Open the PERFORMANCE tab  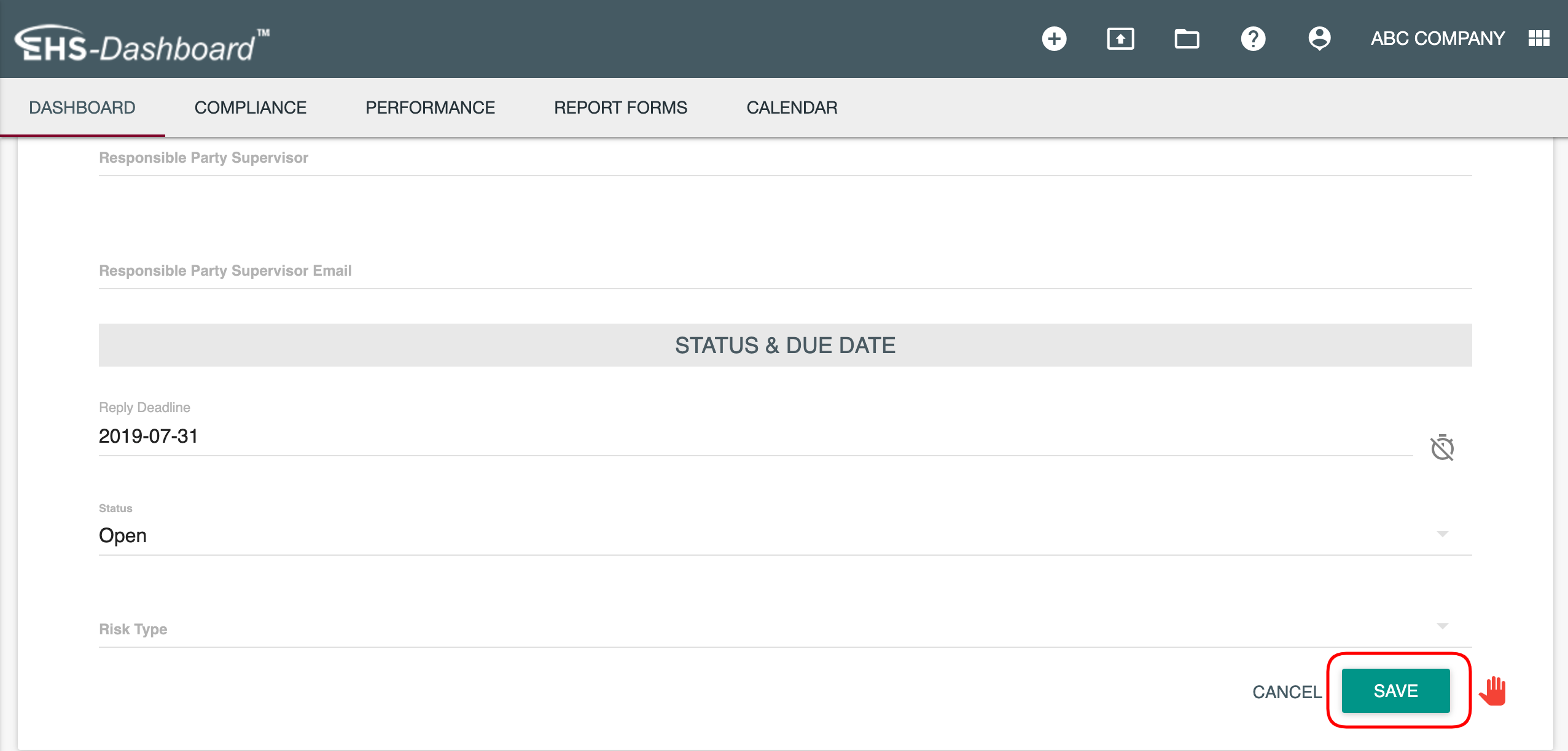(430, 107)
